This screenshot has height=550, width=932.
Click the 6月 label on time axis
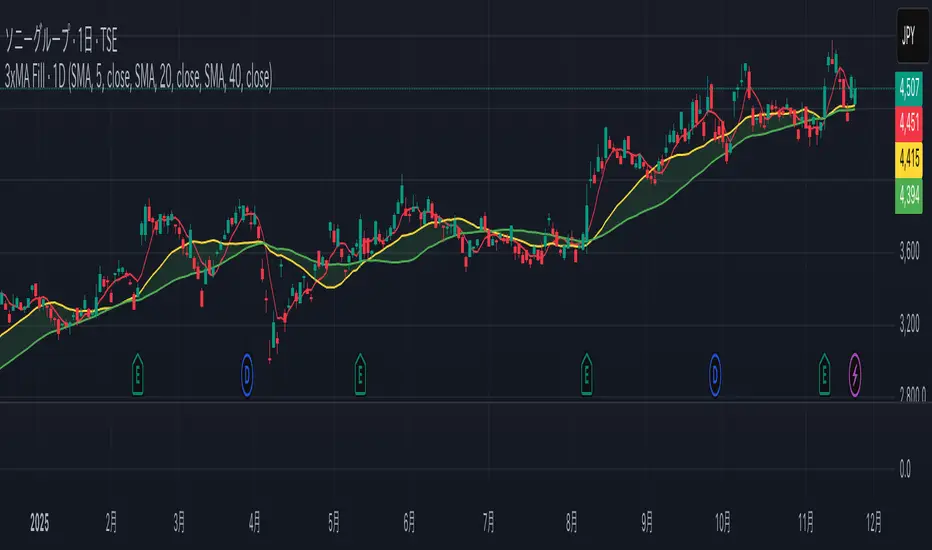pyautogui.click(x=409, y=523)
